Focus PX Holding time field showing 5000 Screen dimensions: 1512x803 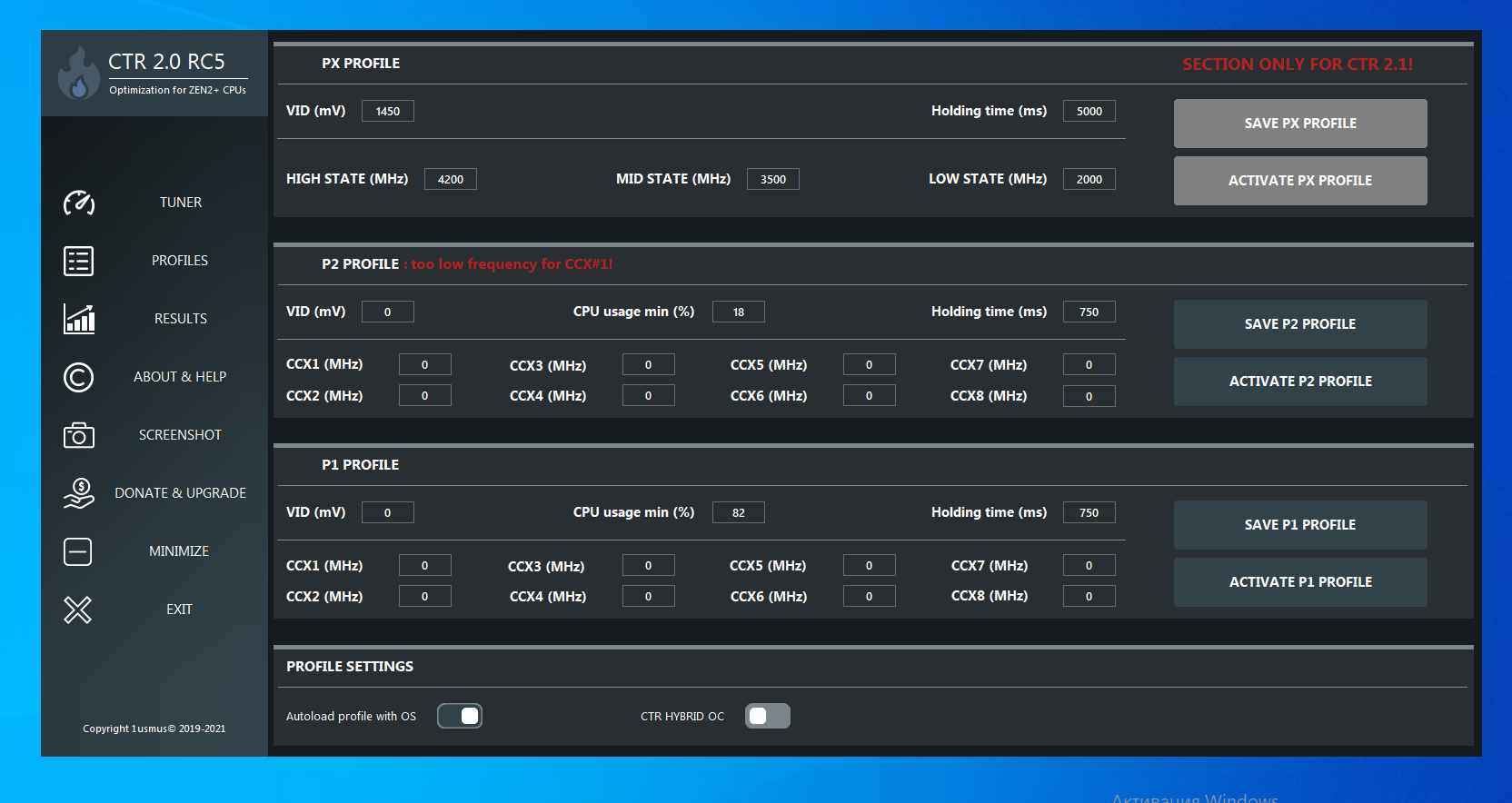pos(1089,111)
